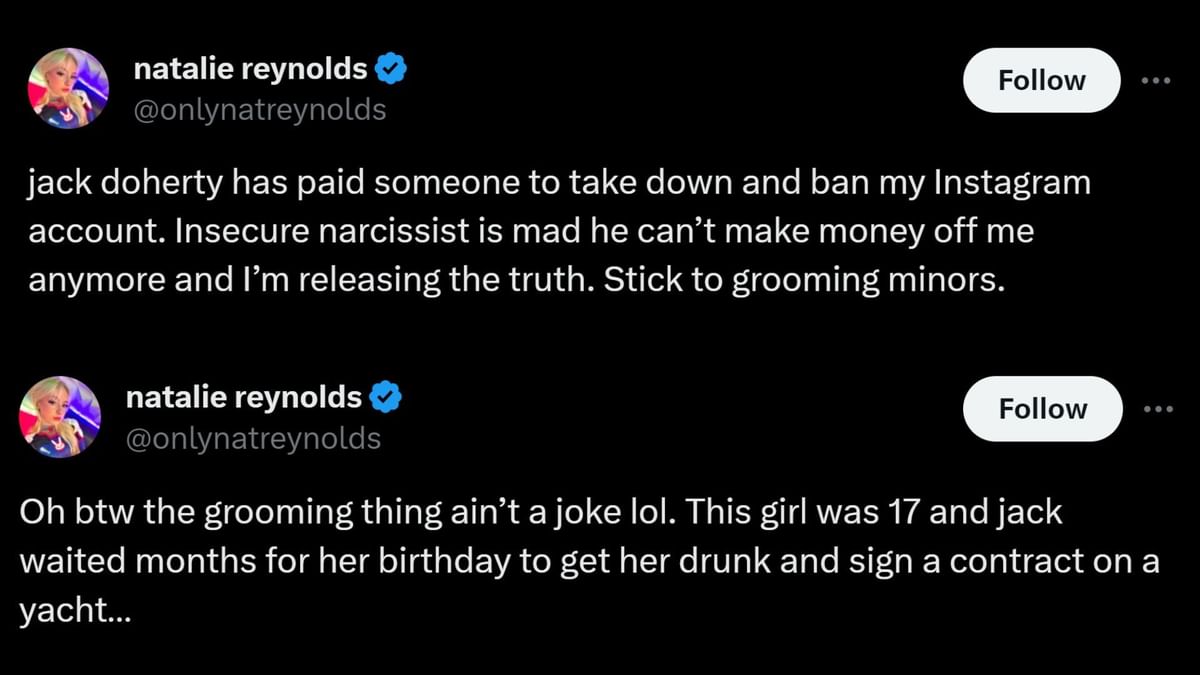Open the @onlynatreynolds handle on the second tweet
The width and height of the screenshot is (1200, 675).
[x=253, y=437]
